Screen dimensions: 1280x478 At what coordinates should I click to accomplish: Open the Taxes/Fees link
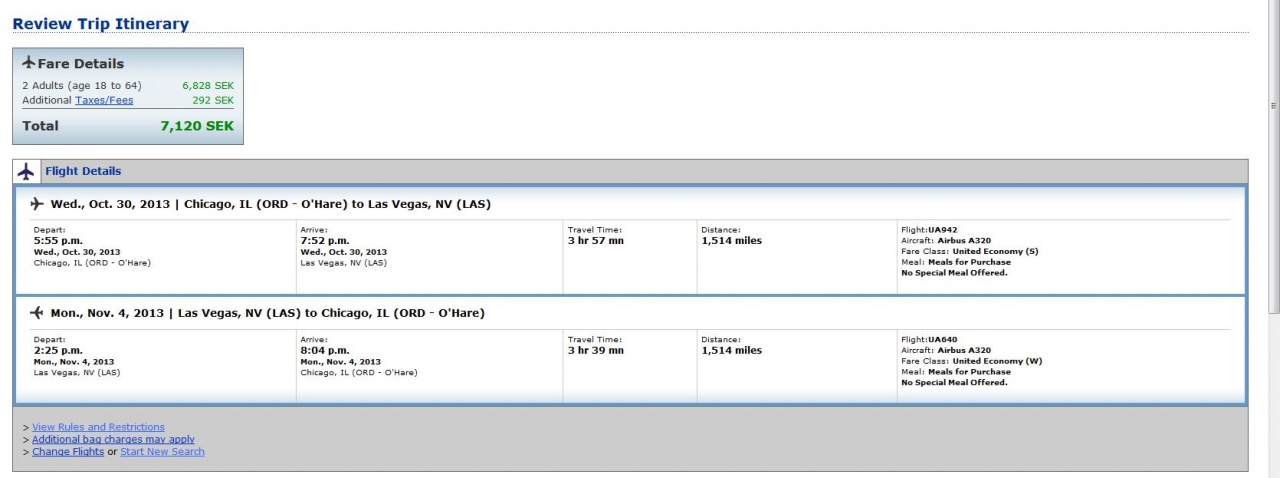click(104, 100)
